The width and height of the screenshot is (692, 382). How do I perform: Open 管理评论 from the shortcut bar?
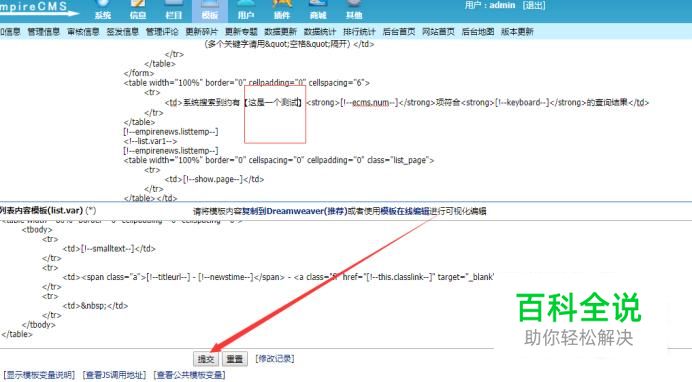(x=162, y=32)
